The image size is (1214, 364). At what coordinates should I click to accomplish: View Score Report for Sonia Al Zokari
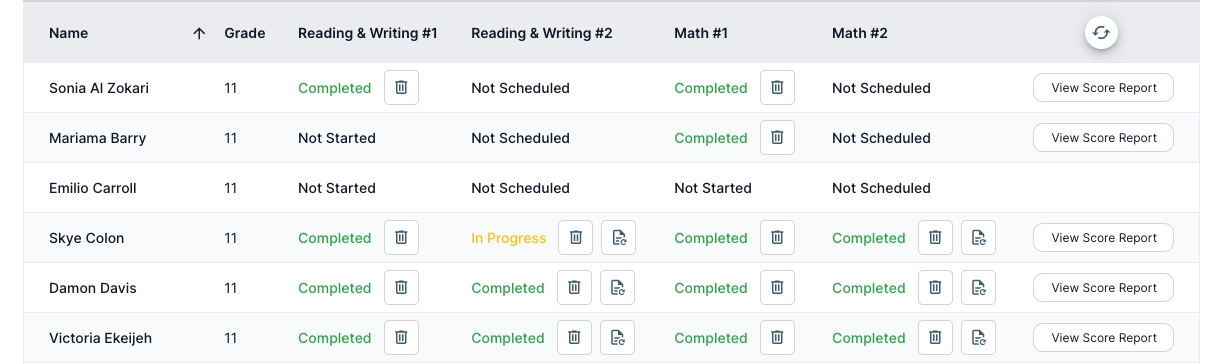[x=1103, y=88]
